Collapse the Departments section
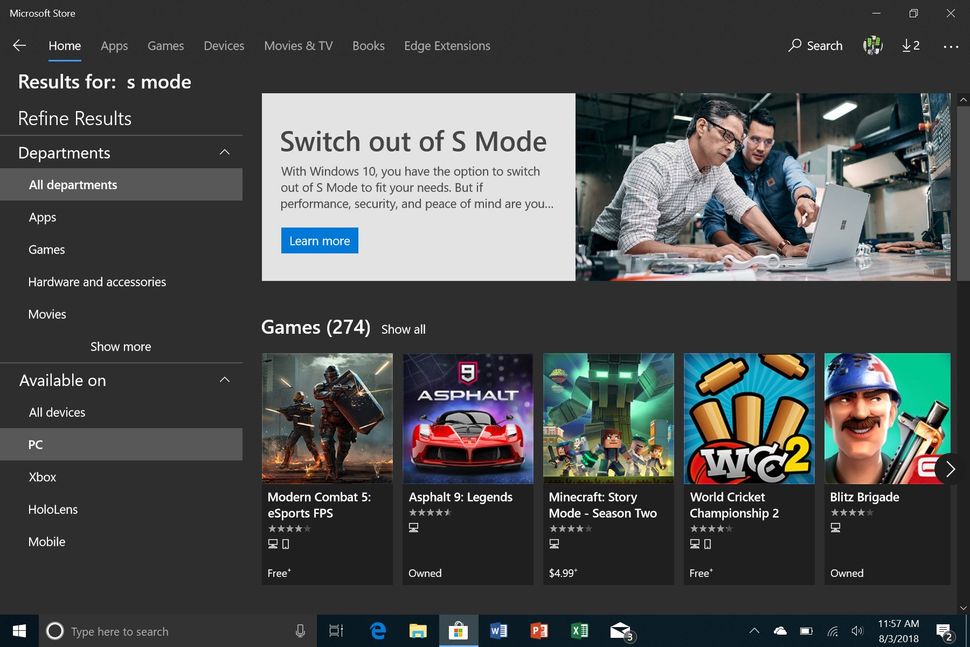Image resolution: width=970 pixels, height=647 pixels. (225, 152)
